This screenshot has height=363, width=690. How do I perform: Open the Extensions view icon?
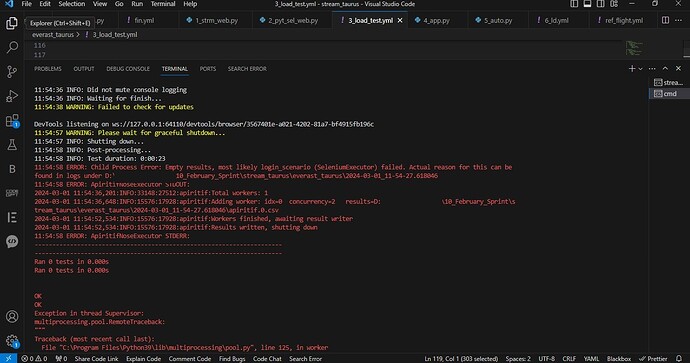(12, 121)
